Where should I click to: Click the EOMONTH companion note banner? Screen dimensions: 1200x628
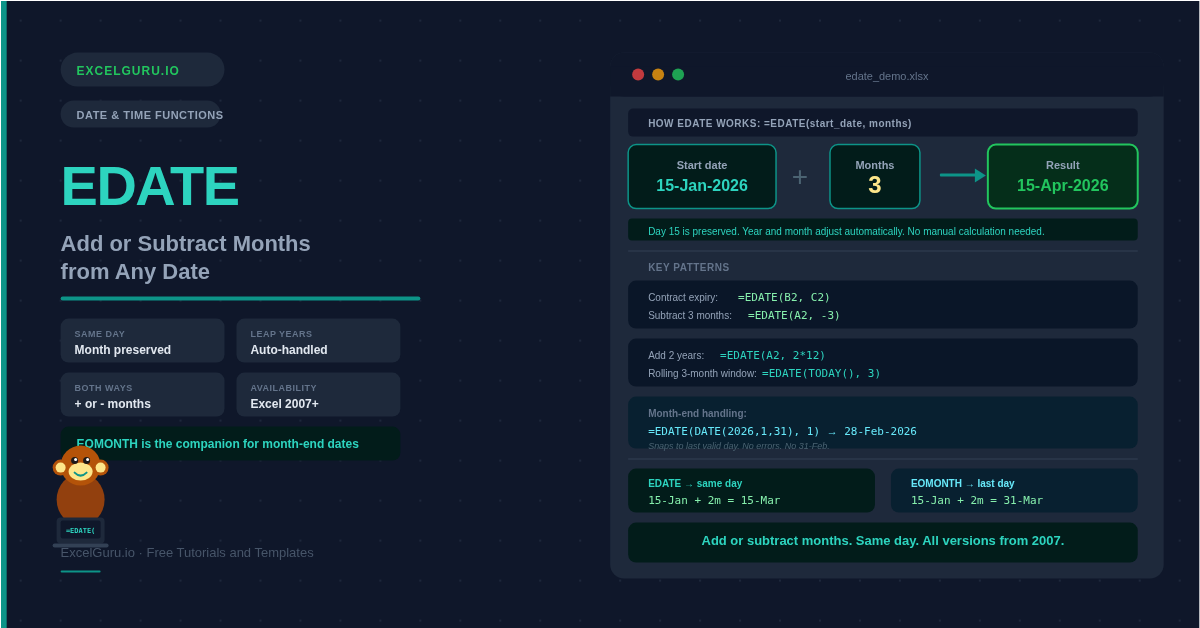click(x=230, y=444)
